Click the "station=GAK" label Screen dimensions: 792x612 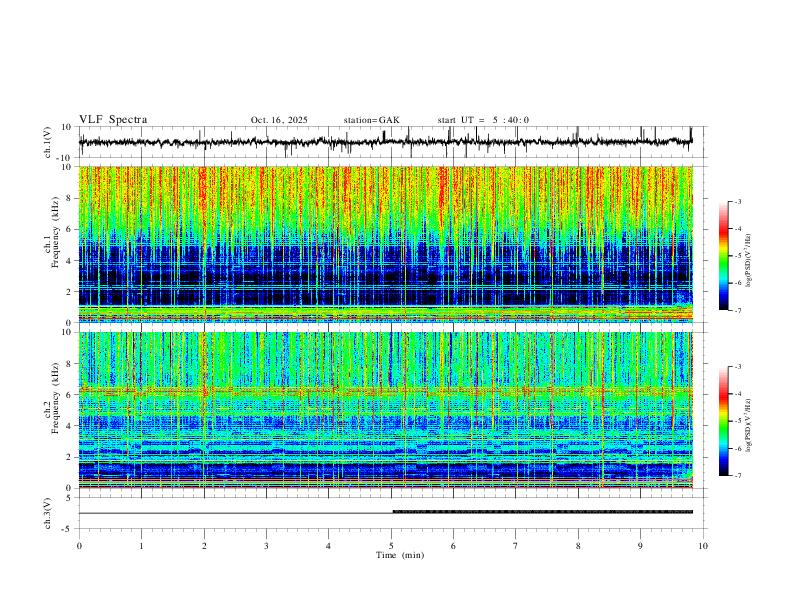coord(372,120)
